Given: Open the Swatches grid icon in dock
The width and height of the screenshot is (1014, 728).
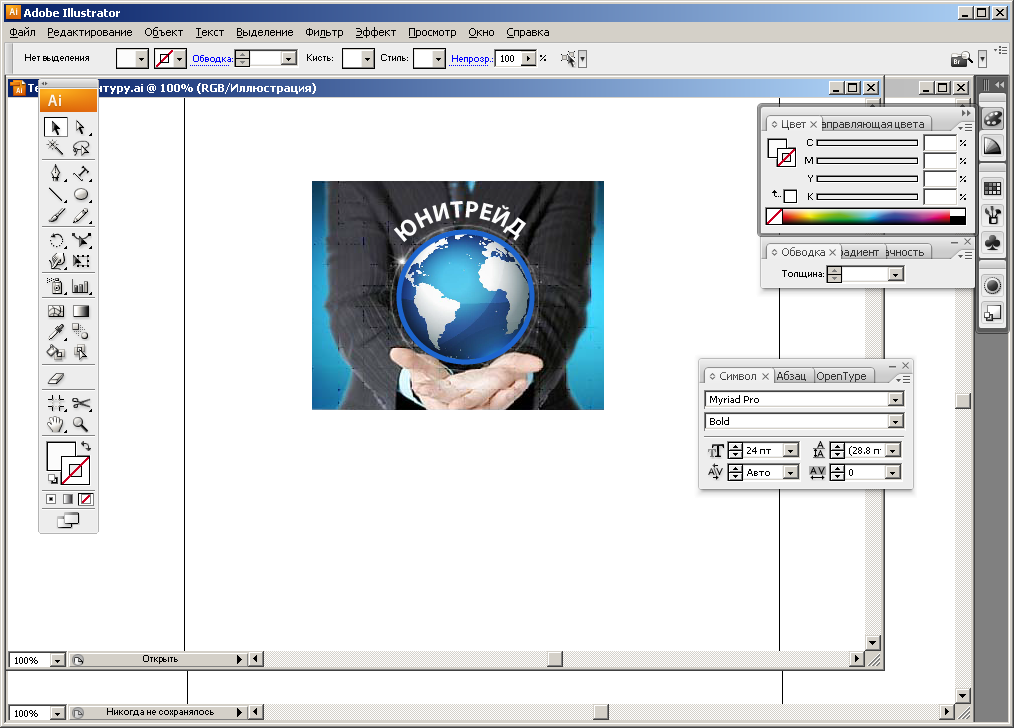Looking at the screenshot, I should tap(992, 188).
